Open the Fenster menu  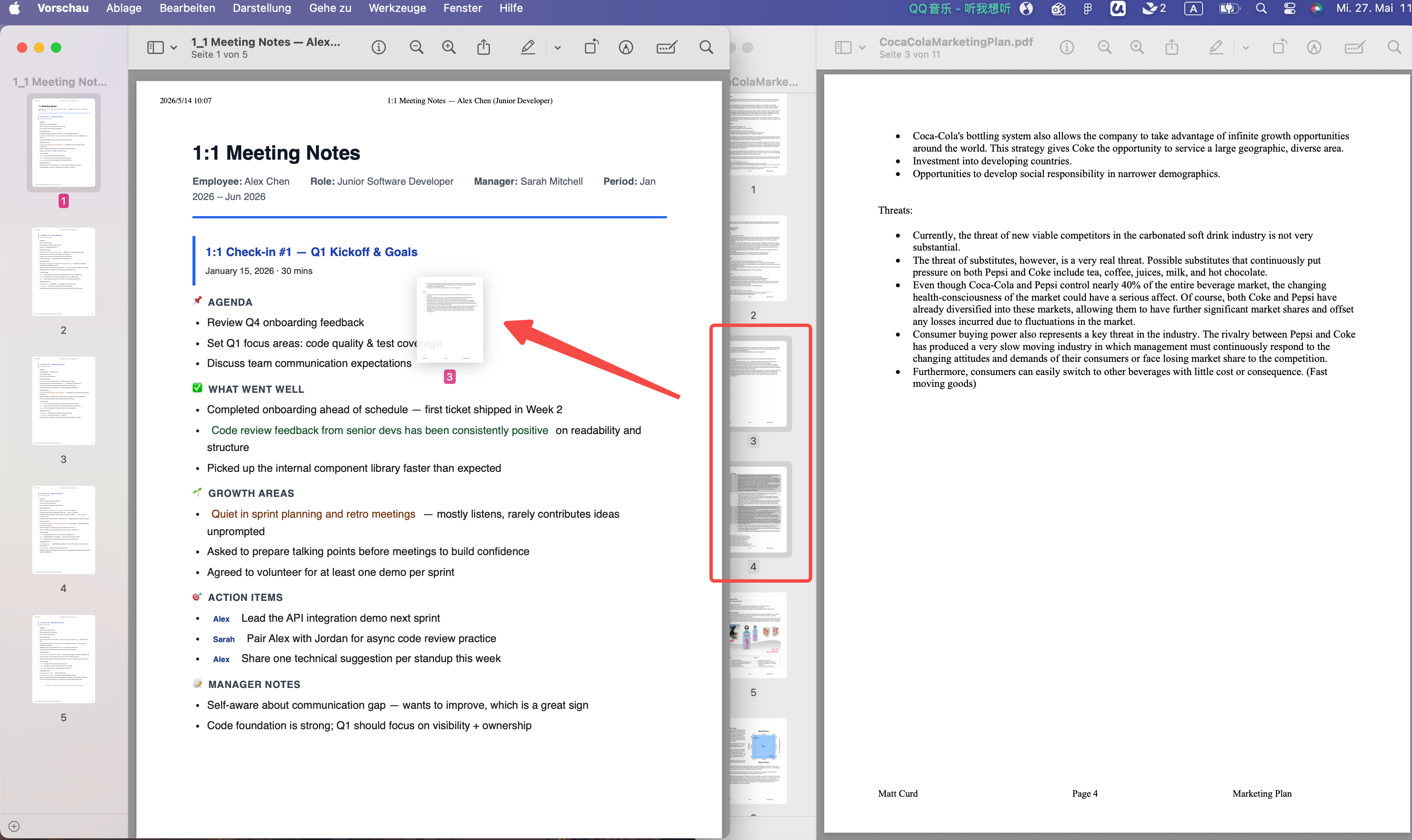click(x=463, y=8)
